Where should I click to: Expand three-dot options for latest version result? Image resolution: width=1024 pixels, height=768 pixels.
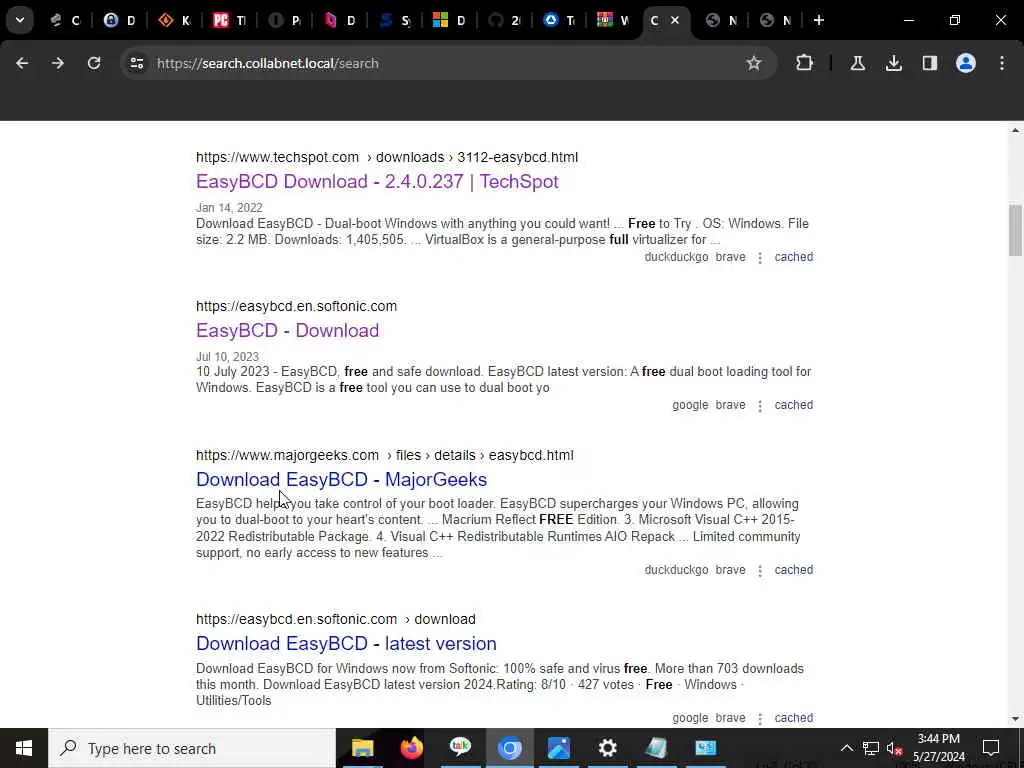(x=760, y=719)
